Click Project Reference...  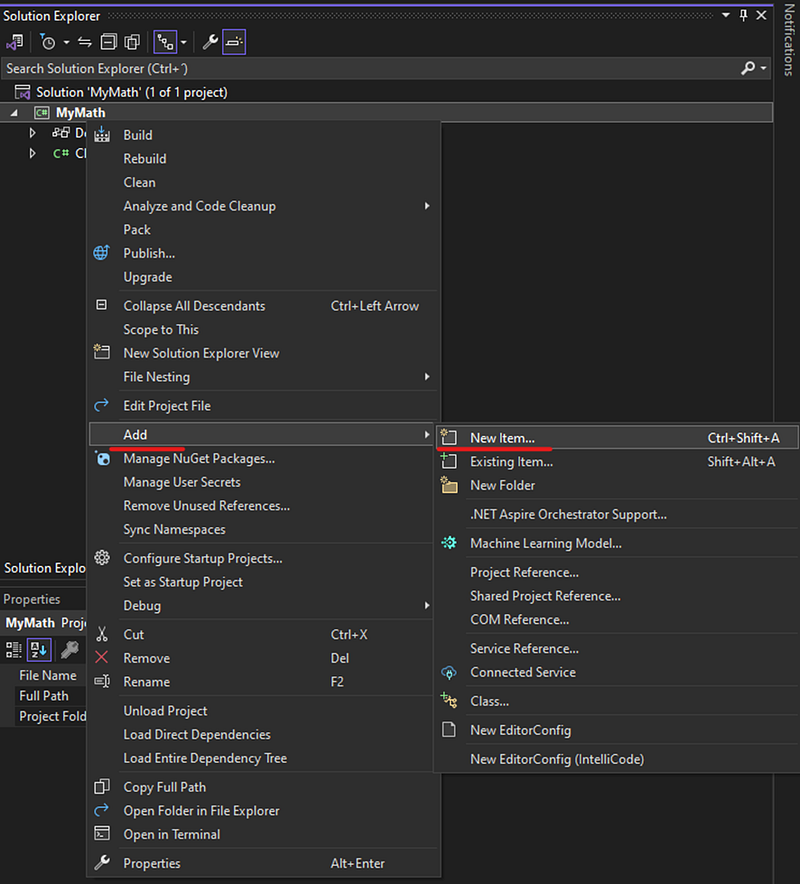pyautogui.click(x=617, y=573)
